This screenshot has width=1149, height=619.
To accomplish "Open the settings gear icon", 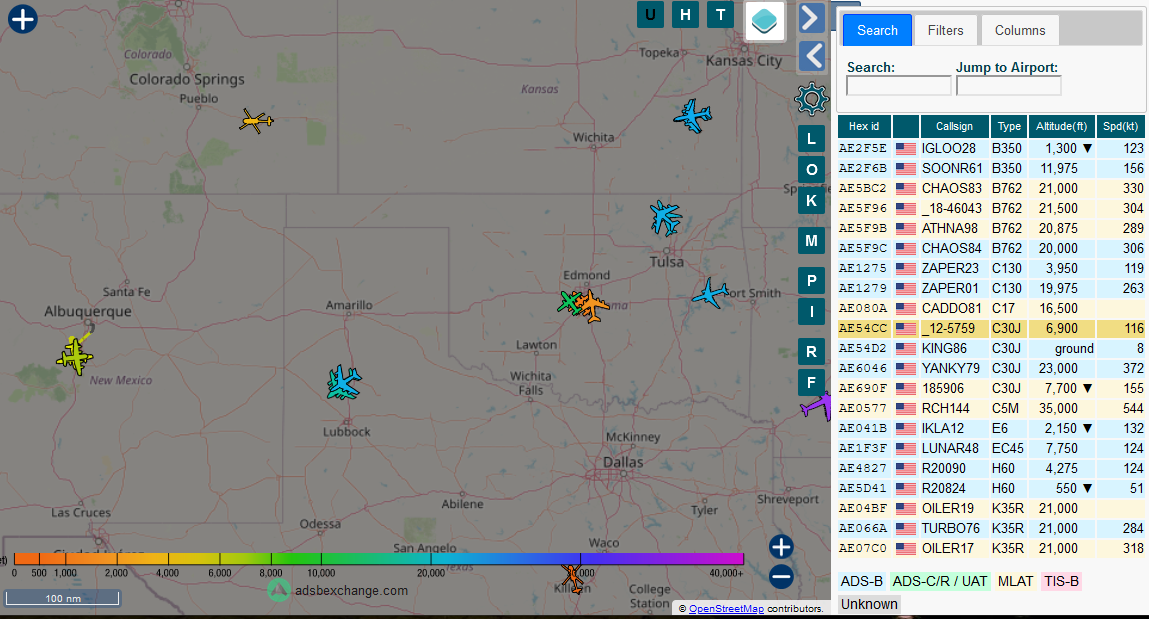I will click(811, 99).
